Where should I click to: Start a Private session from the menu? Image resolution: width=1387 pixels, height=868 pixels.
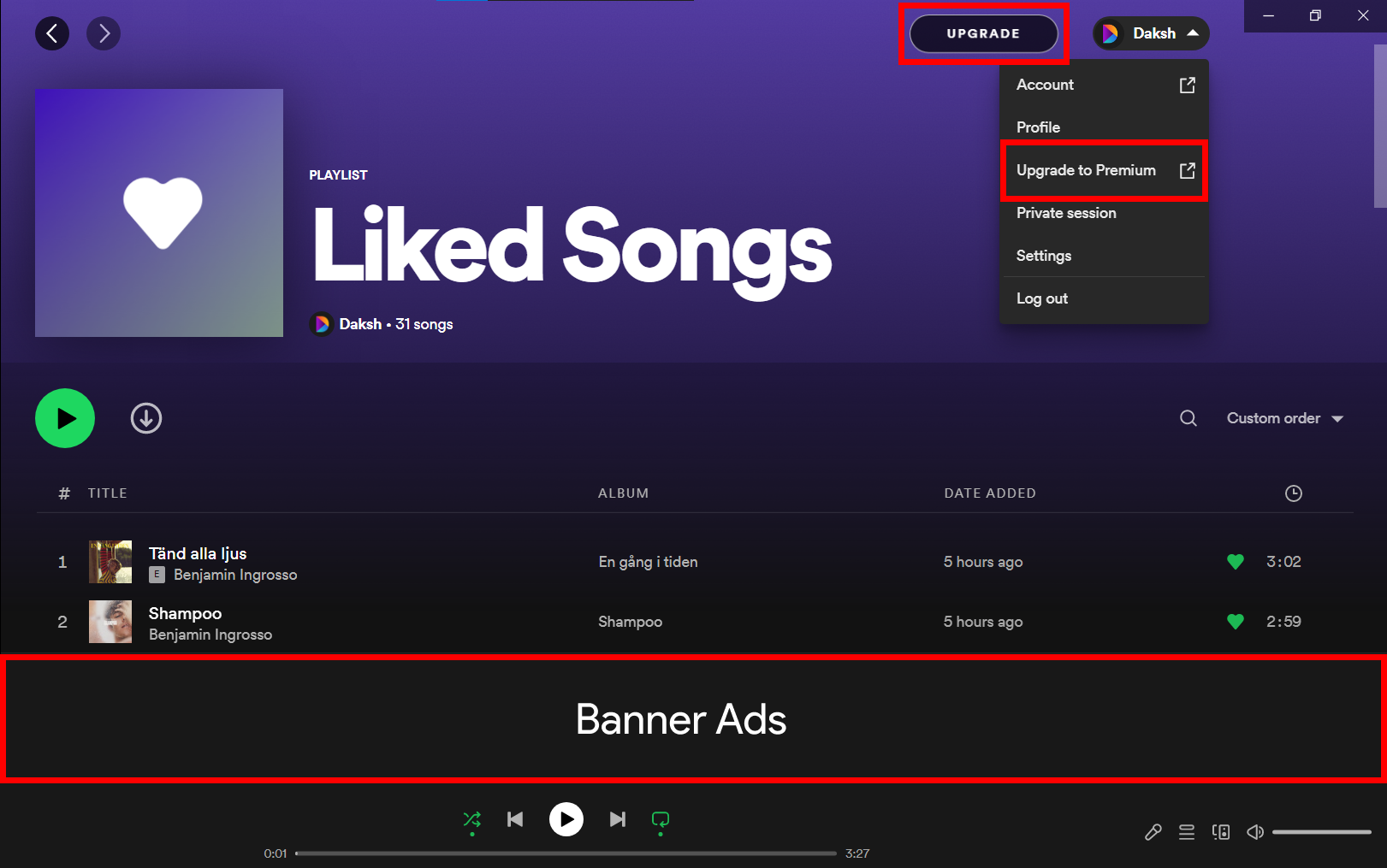pyautogui.click(x=1104, y=213)
